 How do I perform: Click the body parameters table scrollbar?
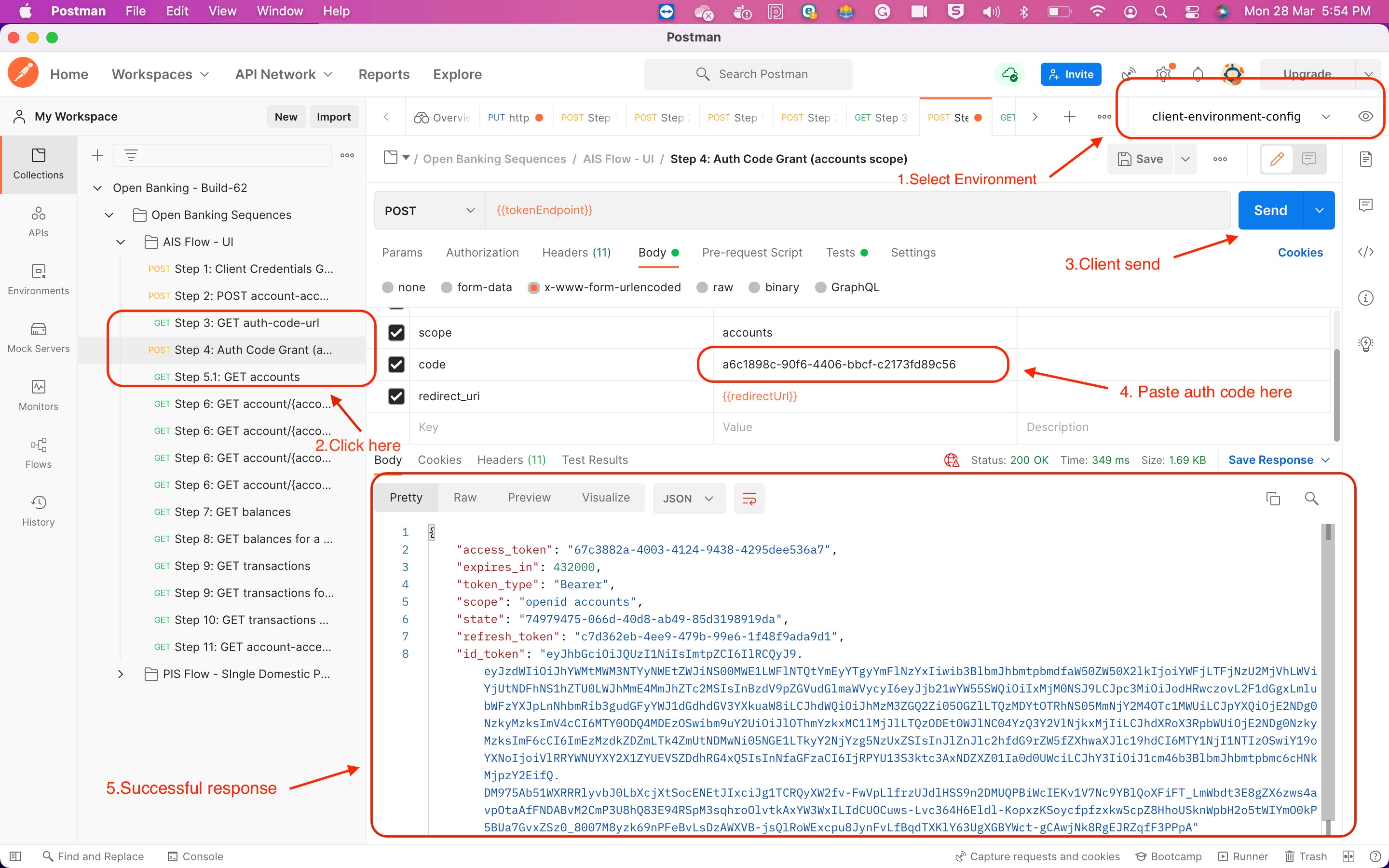[x=1337, y=395]
